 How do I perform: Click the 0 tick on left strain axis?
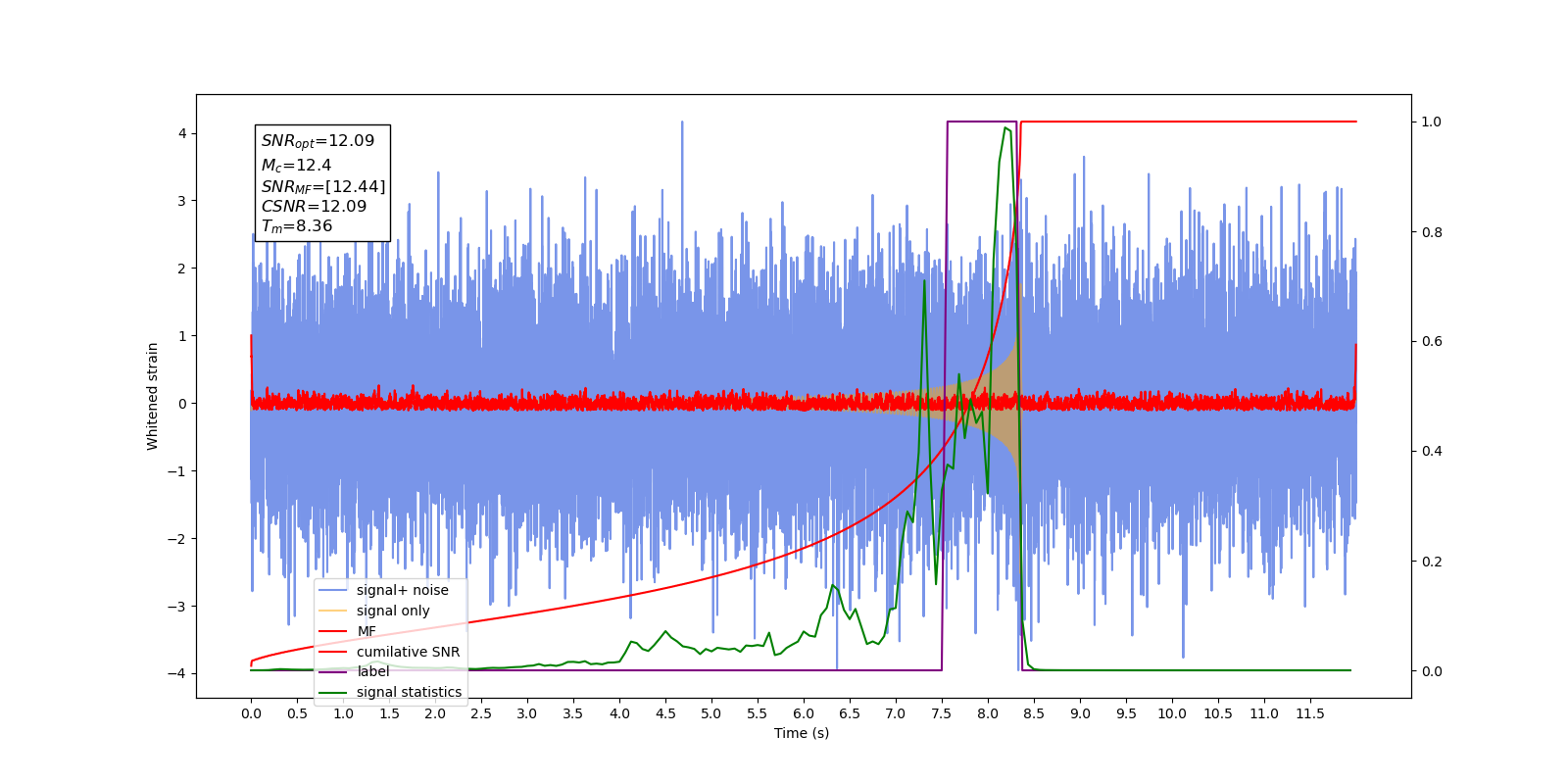coord(181,404)
